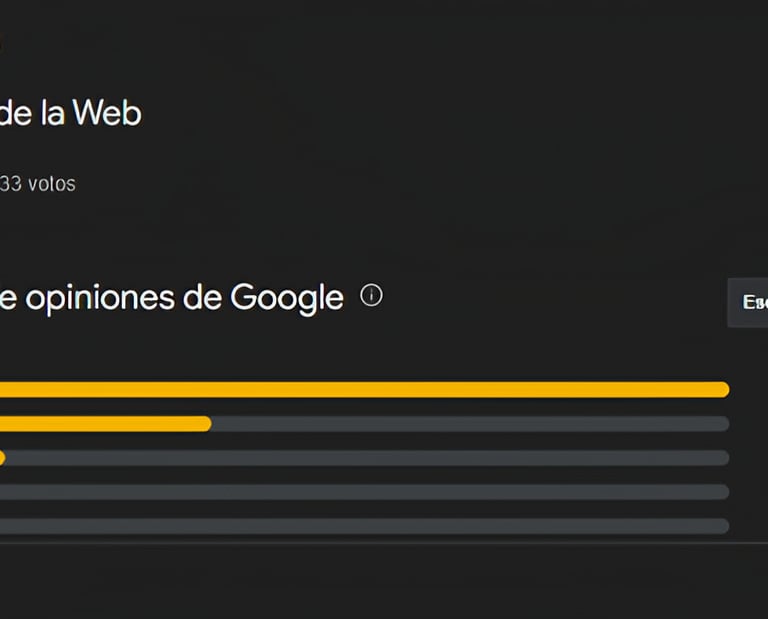The width and height of the screenshot is (768, 619).
Task: Click the small yellow dot on the third rating bar
Action: 2,458
